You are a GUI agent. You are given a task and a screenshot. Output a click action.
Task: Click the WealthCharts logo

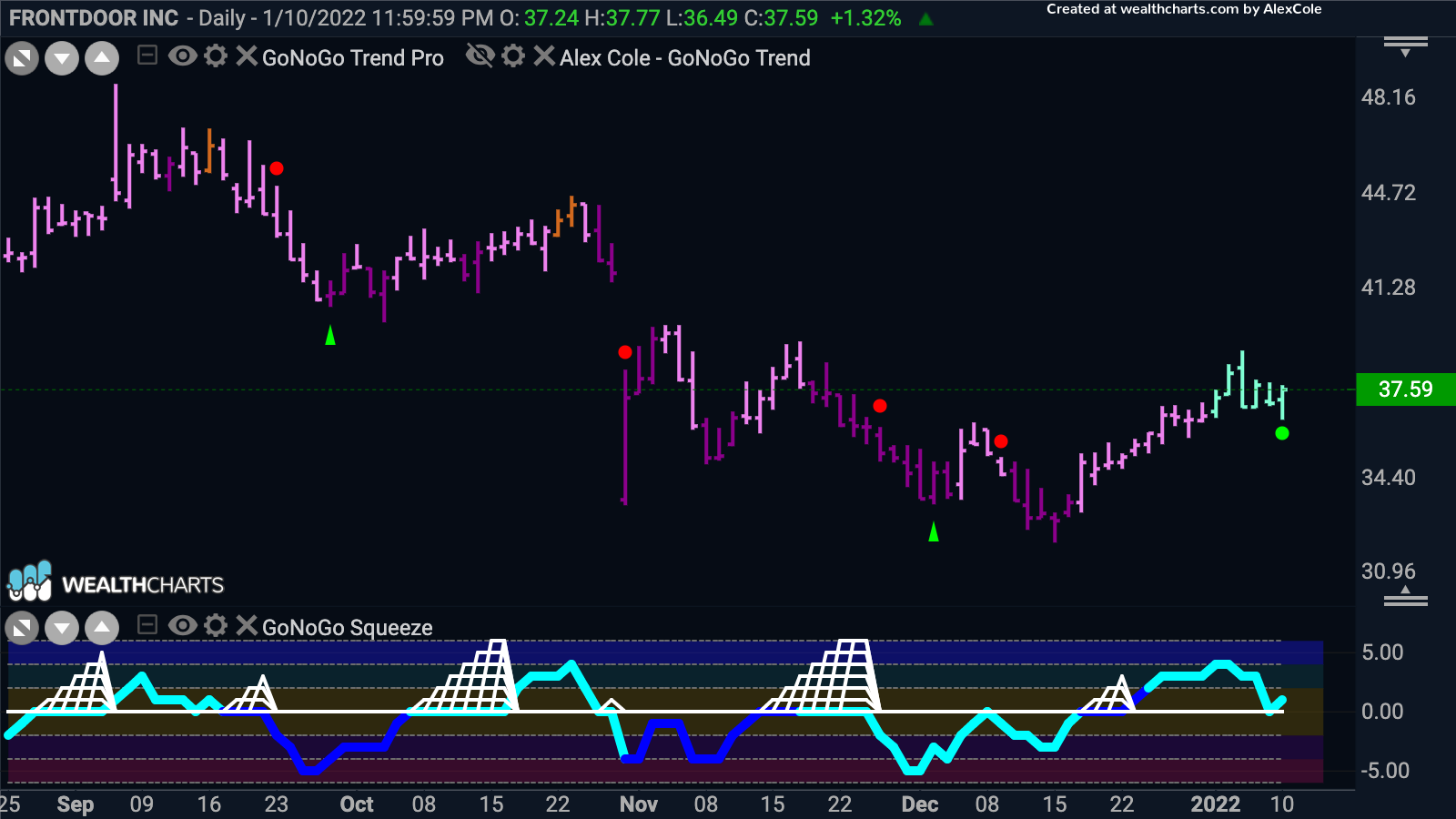coord(116,582)
